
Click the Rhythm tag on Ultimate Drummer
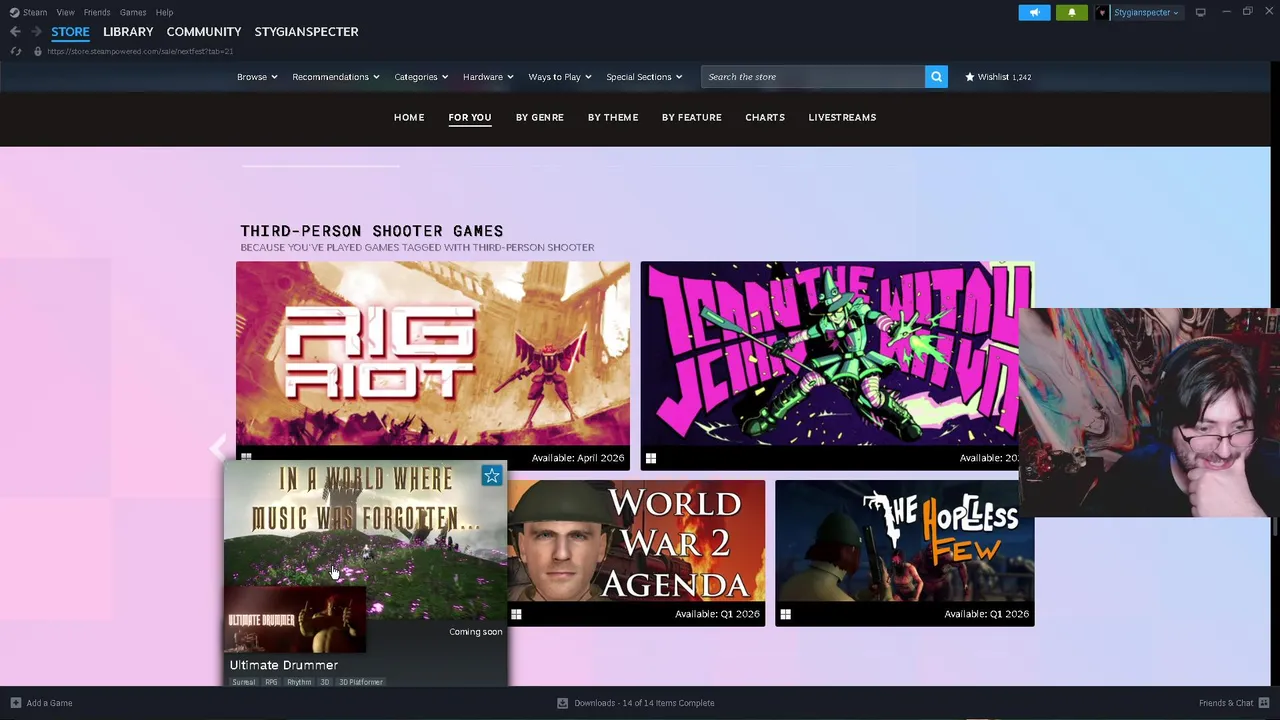coord(299,682)
